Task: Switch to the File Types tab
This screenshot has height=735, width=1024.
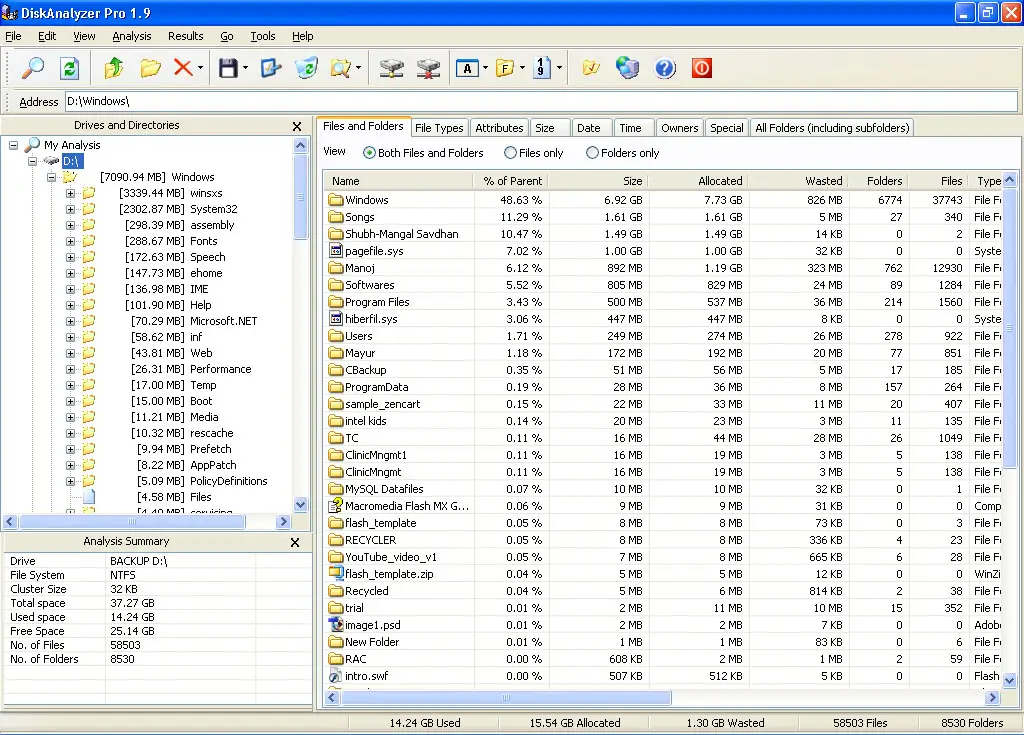Action: [x=439, y=128]
